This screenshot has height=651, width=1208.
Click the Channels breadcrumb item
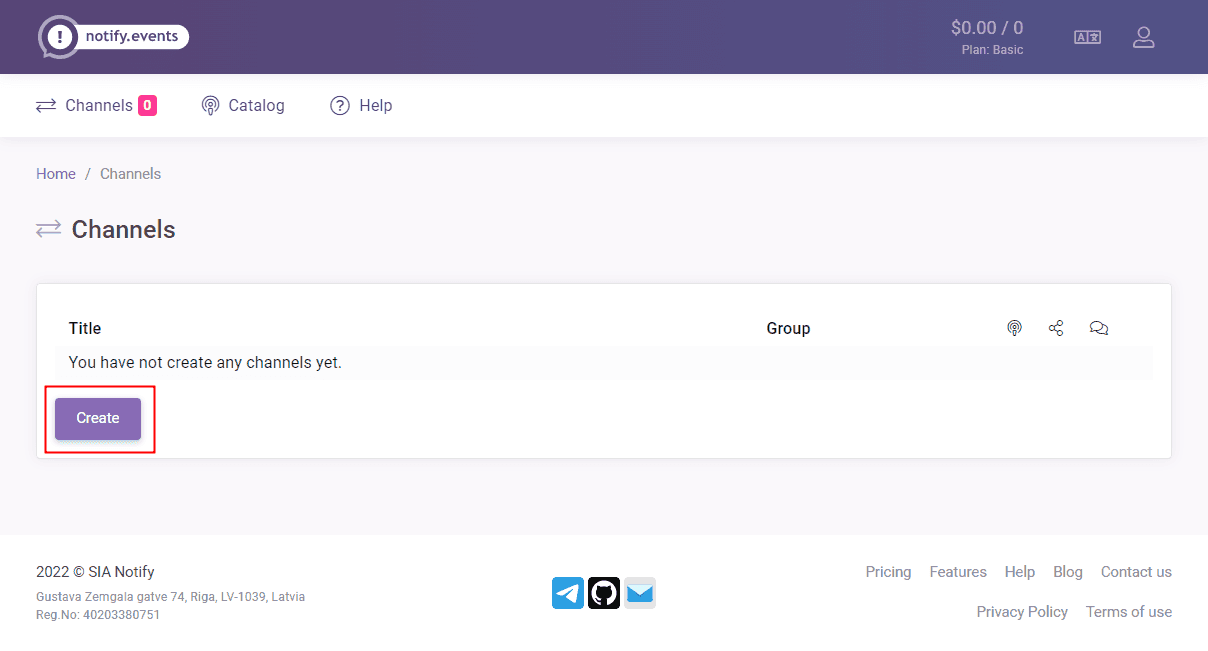tap(130, 174)
